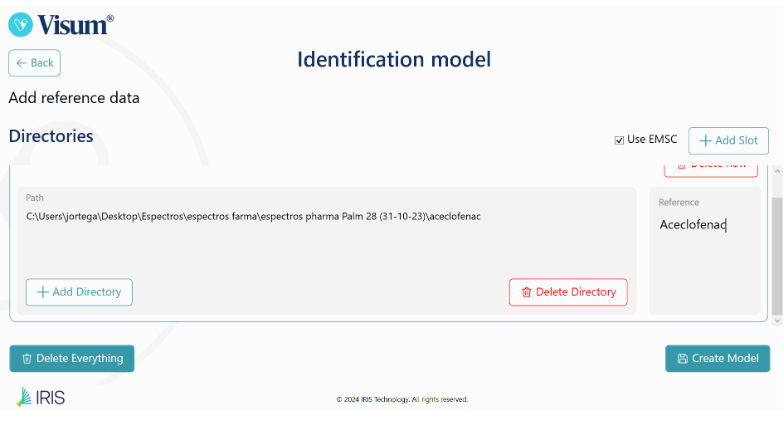Click the Delete Everything button label
This screenshot has width=783, height=427.
click(x=80, y=359)
